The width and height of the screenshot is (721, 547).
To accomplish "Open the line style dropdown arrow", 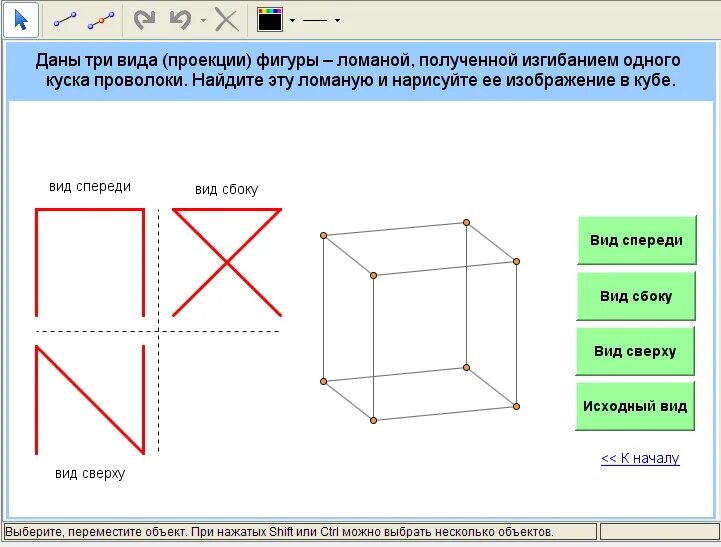I will point(338,20).
